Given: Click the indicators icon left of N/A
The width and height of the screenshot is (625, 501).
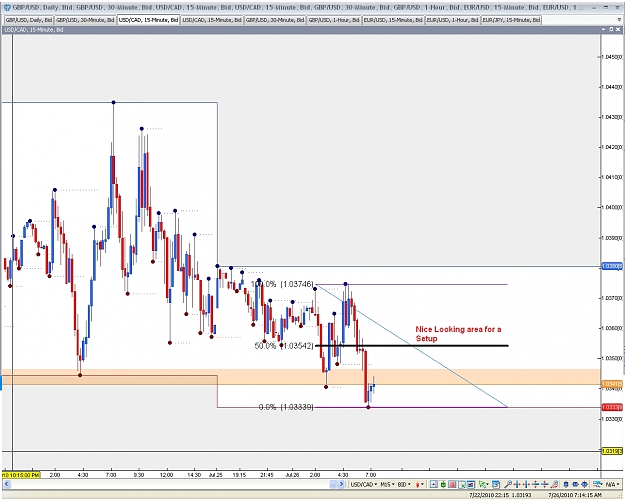Looking at the screenshot, I should pos(597,484).
